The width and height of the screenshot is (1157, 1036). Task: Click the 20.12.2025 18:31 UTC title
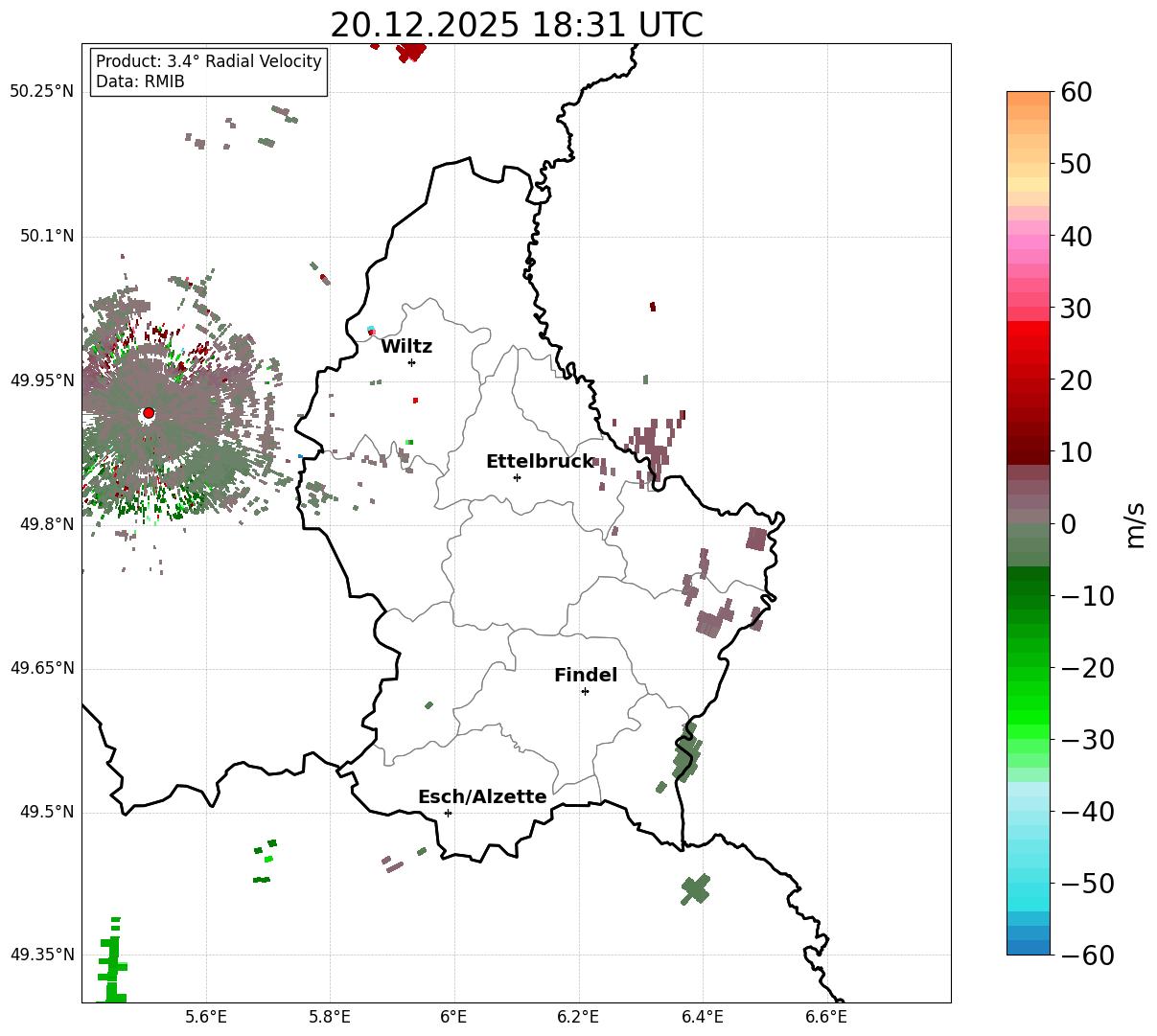(516, 25)
